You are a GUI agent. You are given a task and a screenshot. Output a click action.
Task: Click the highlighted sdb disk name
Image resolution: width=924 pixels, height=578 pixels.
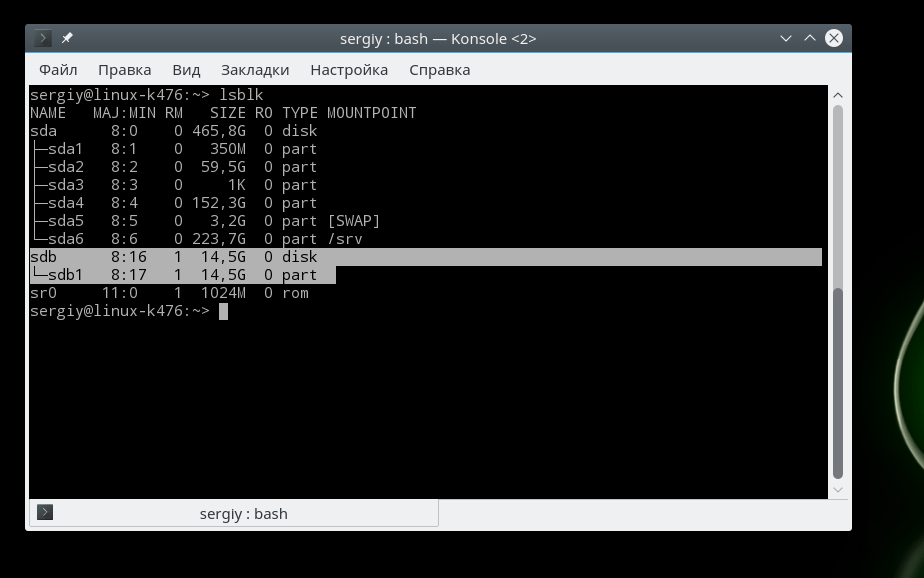coord(44,257)
